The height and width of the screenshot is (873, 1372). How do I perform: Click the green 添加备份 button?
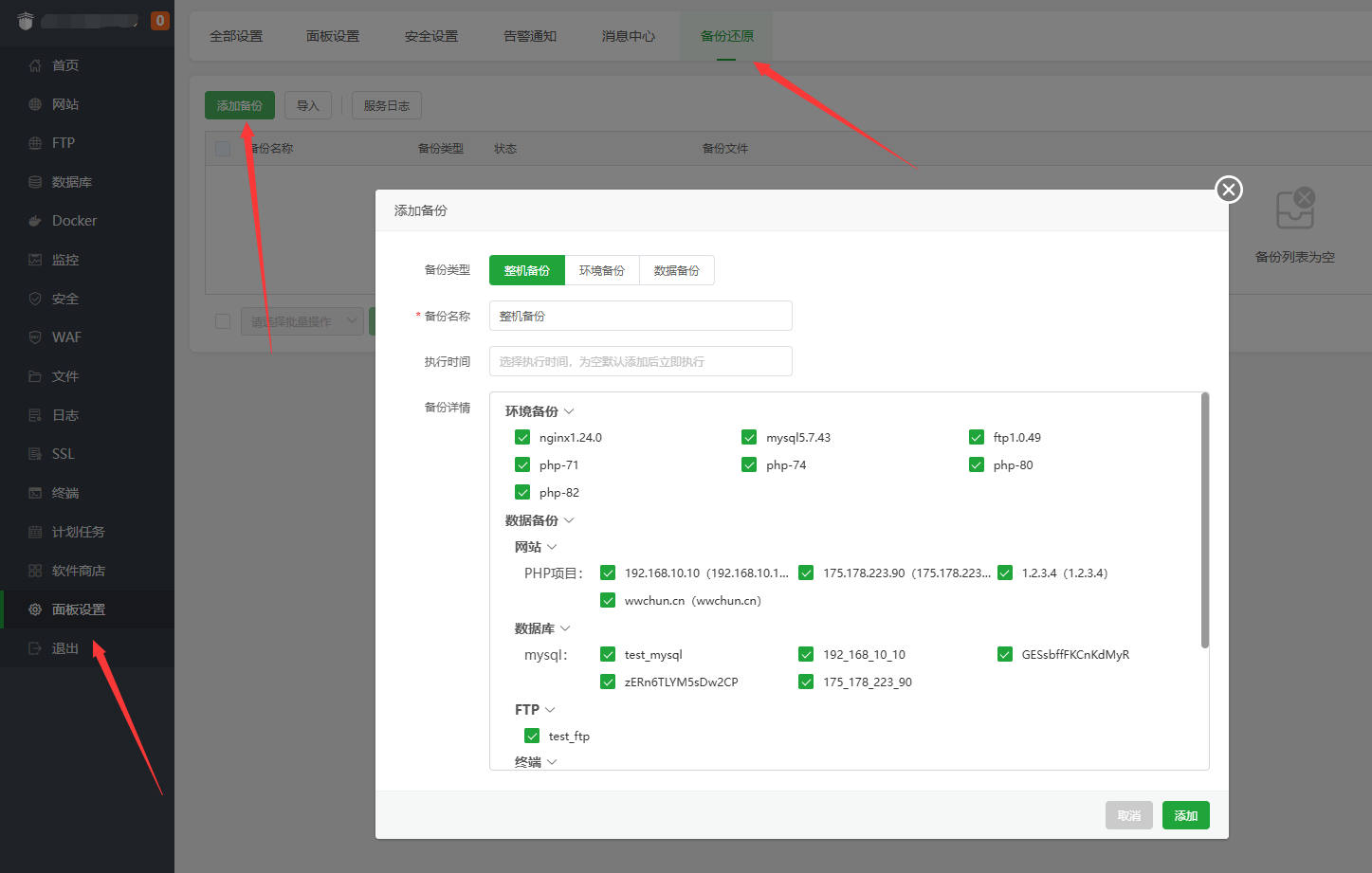(x=240, y=105)
